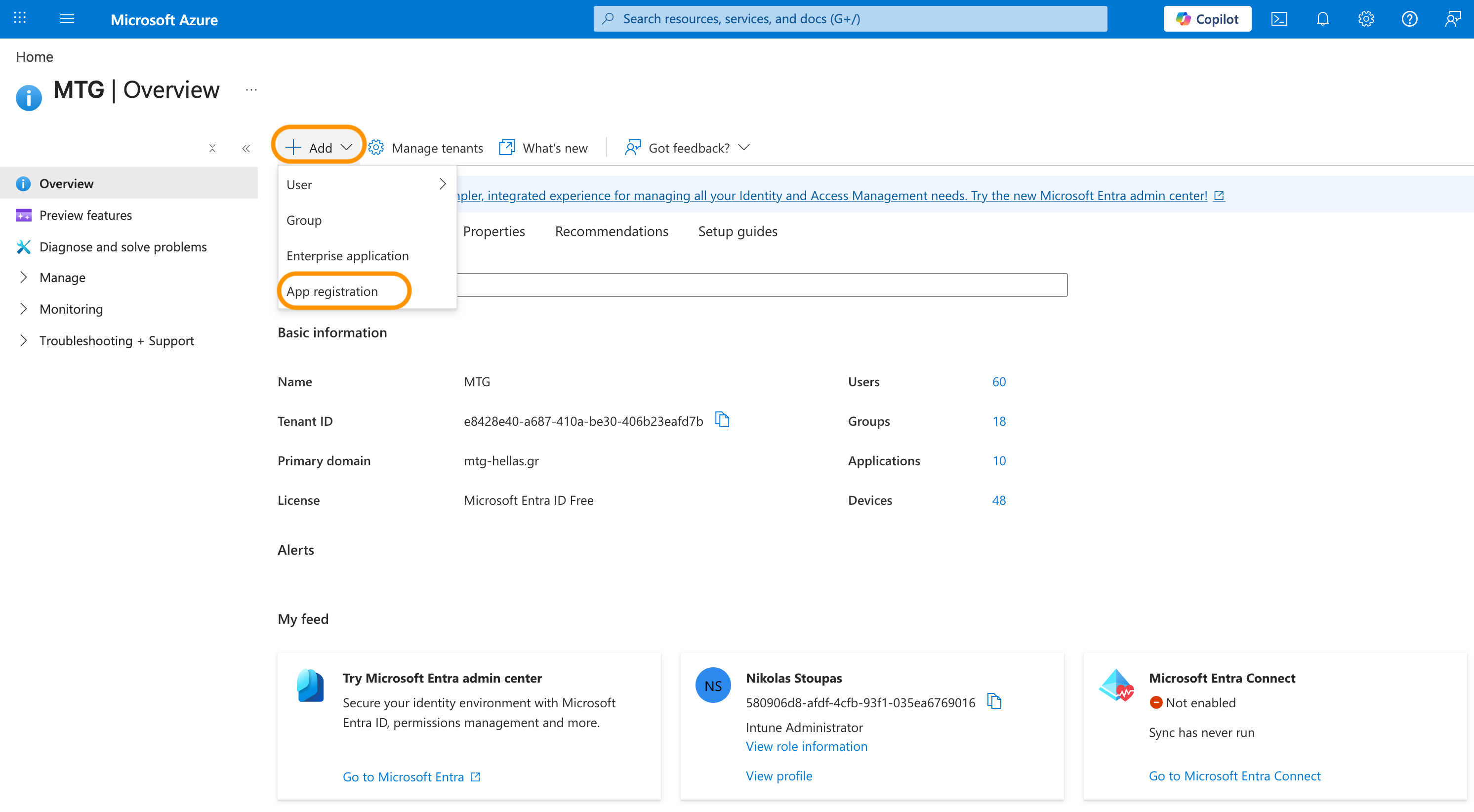Viewport: 1474px width, 812px height.
Task: Click the Not enabled status text
Action: (x=1200, y=702)
